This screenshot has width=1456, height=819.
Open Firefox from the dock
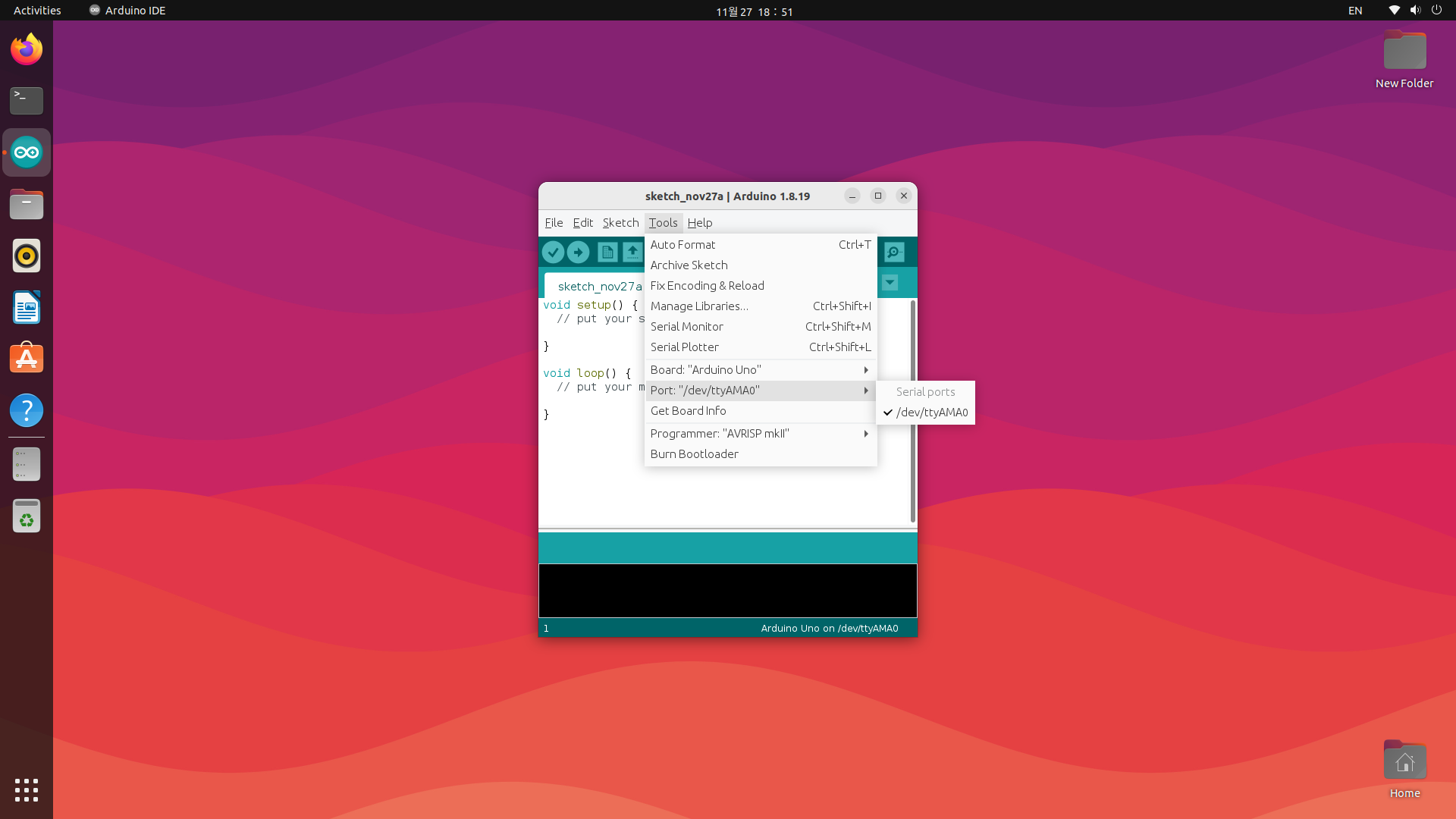point(27,50)
